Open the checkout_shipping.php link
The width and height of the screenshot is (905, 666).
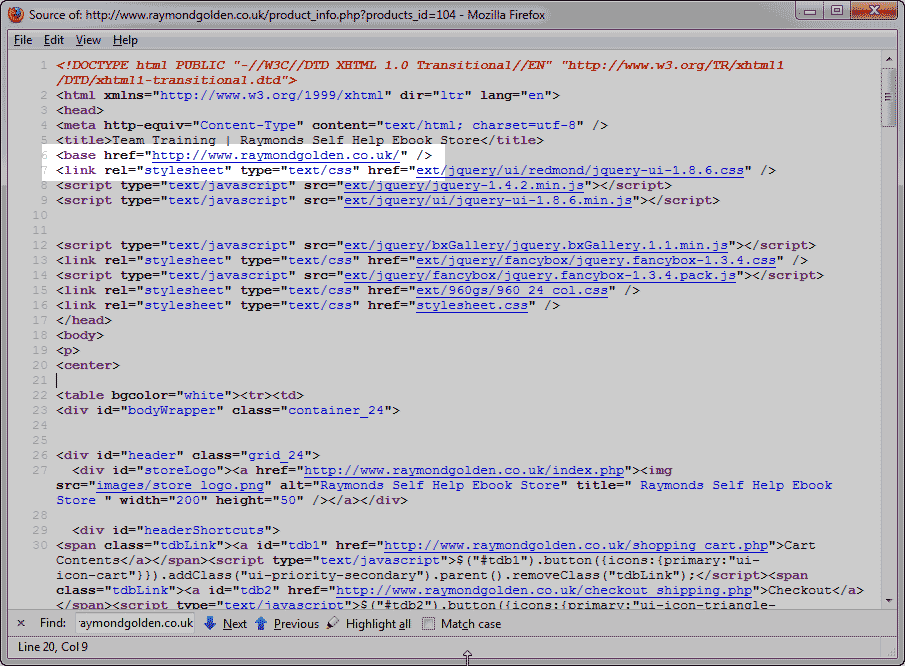click(x=544, y=590)
